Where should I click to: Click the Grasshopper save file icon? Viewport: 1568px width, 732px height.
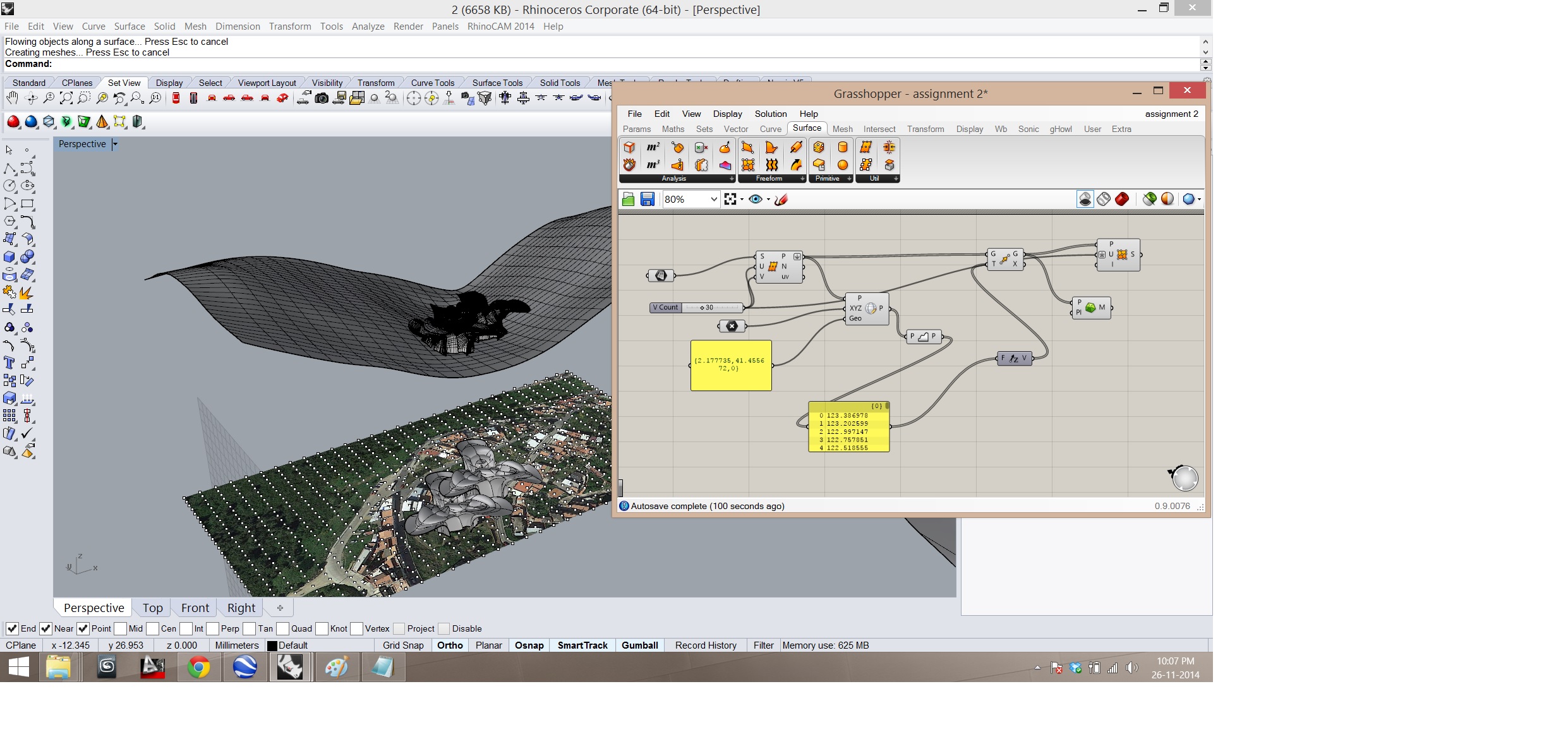[647, 200]
